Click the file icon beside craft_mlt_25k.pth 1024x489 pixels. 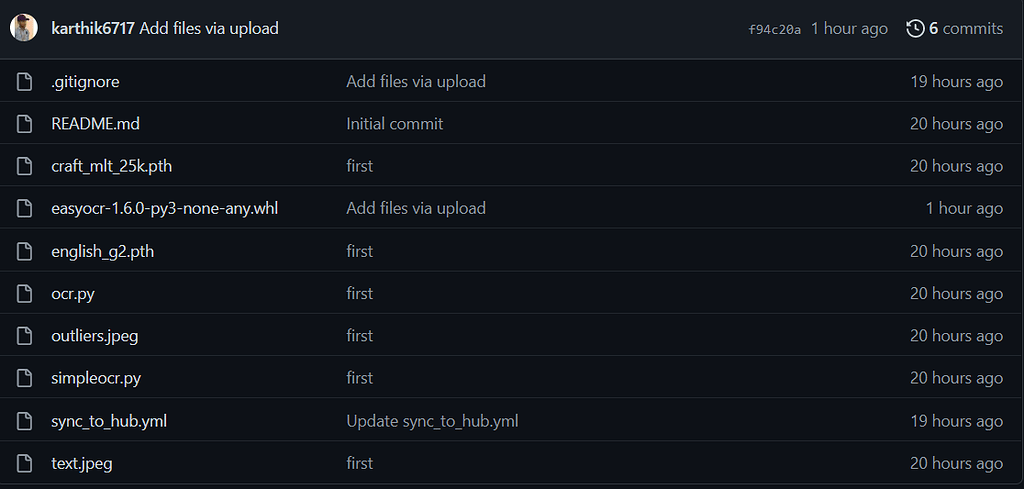(x=25, y=166)
